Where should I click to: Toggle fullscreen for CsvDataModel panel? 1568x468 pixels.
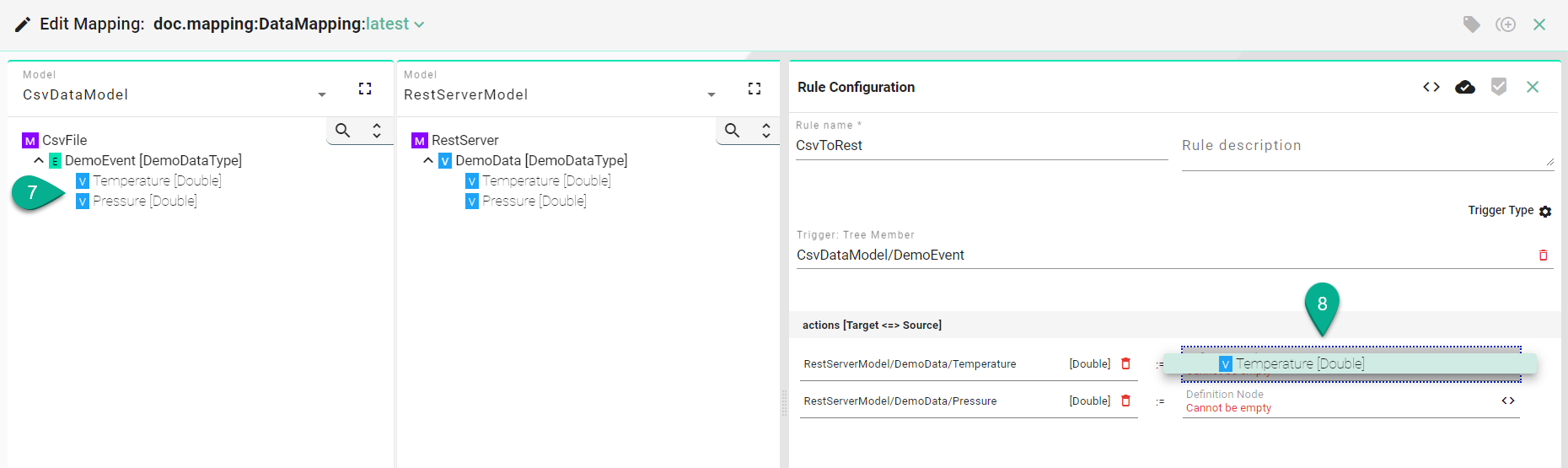(x=365, y=89)
